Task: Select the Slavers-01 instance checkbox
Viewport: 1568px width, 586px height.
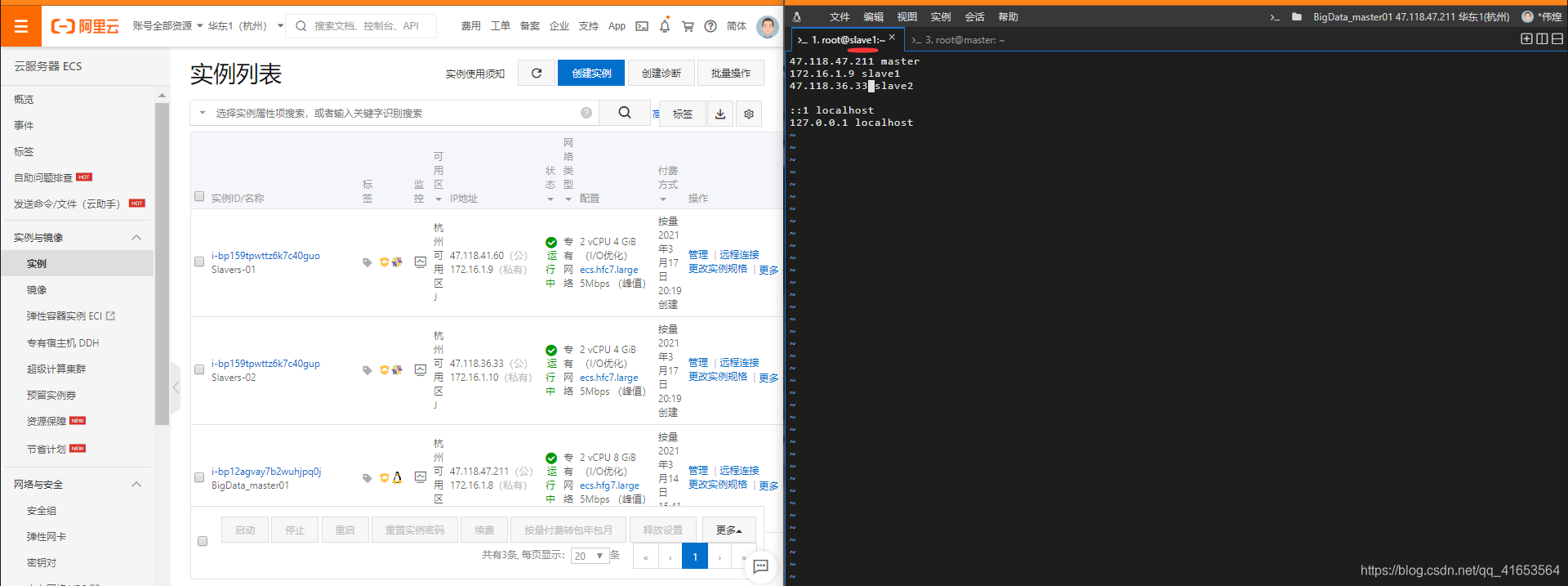Action: [x=199, y=262]
